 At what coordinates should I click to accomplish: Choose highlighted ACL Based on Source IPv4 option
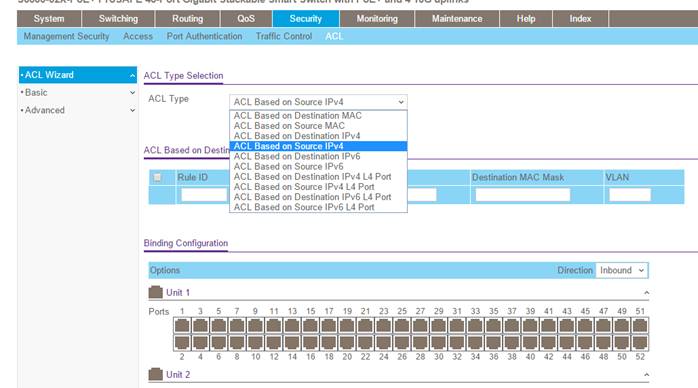[x=318, y=146]
